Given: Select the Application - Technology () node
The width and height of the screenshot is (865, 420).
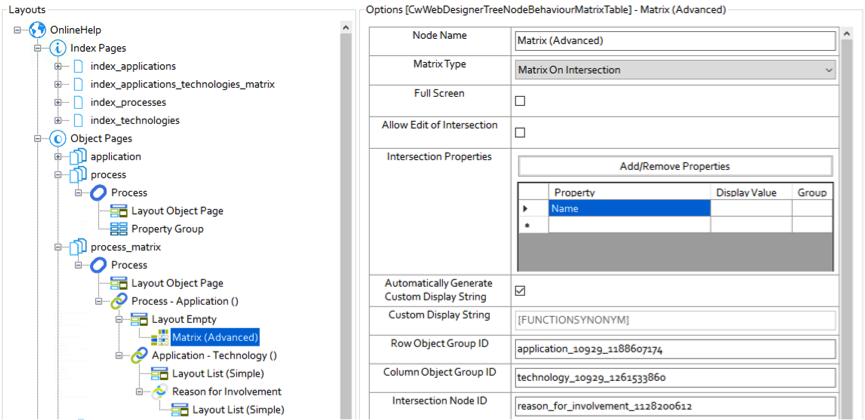Looking at the screenshot, I should tap(214, 355).
